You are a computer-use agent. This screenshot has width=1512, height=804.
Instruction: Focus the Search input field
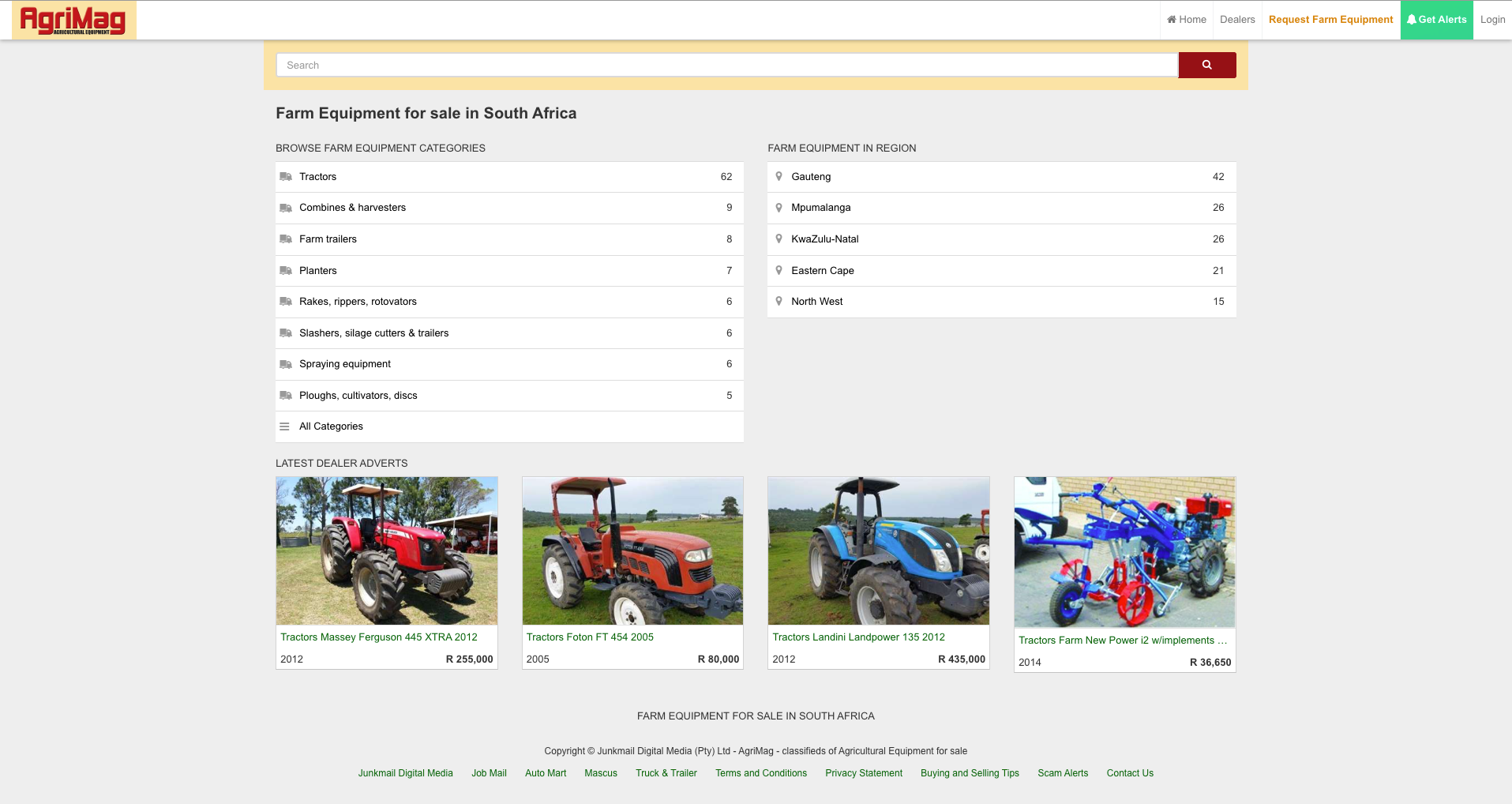[726, 65]
